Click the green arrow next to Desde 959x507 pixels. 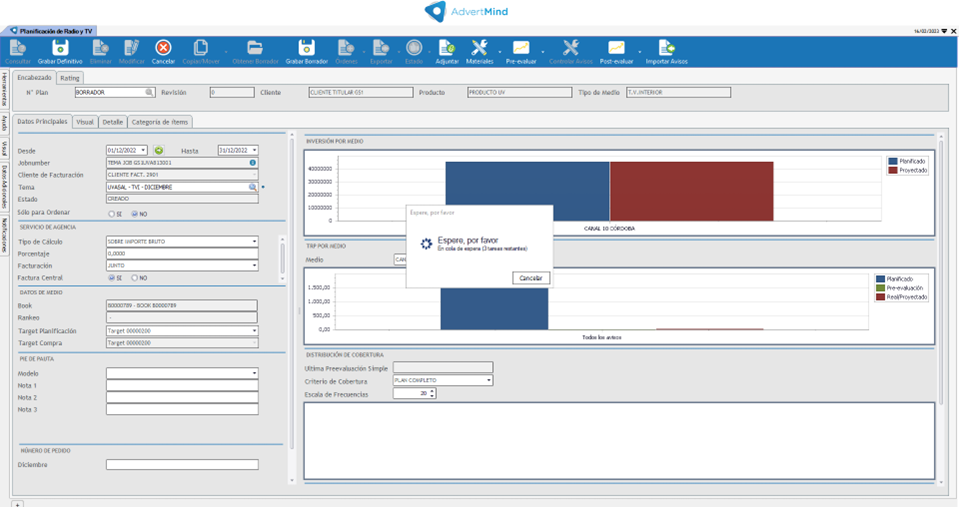click(x=159, y=150)
